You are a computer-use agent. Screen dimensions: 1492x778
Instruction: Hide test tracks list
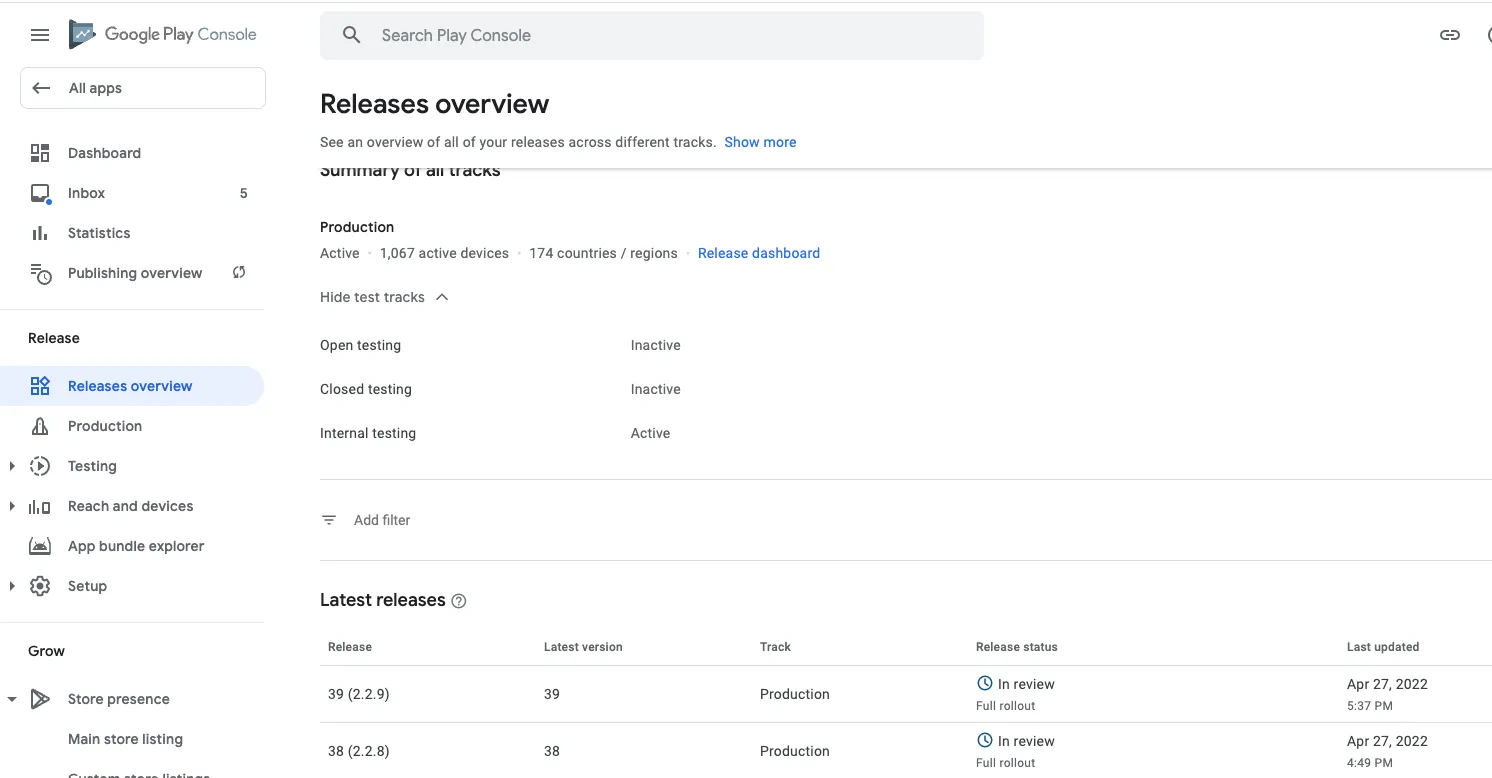tap(384, 297)
